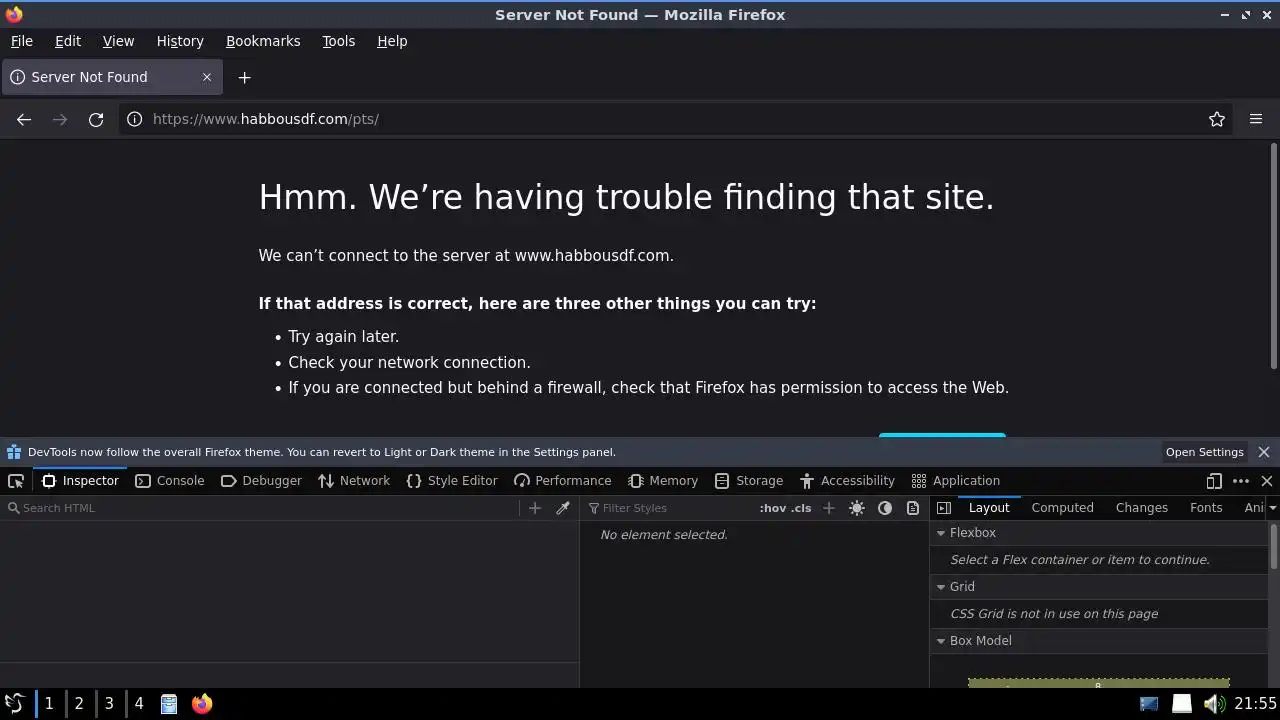Click the Firefox icon in the taskbar
This screenshot has width=1280, height=720.
coord(202,704)
